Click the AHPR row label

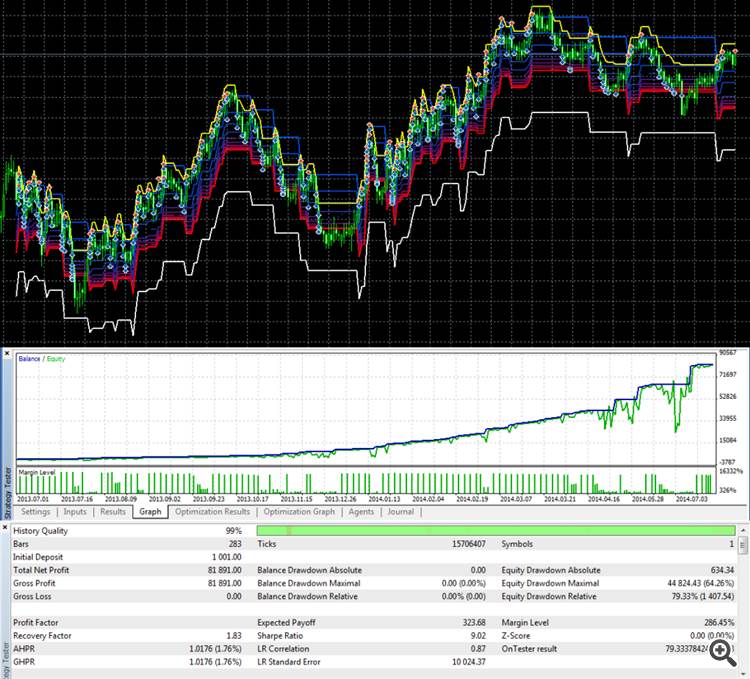coord(24,649)
